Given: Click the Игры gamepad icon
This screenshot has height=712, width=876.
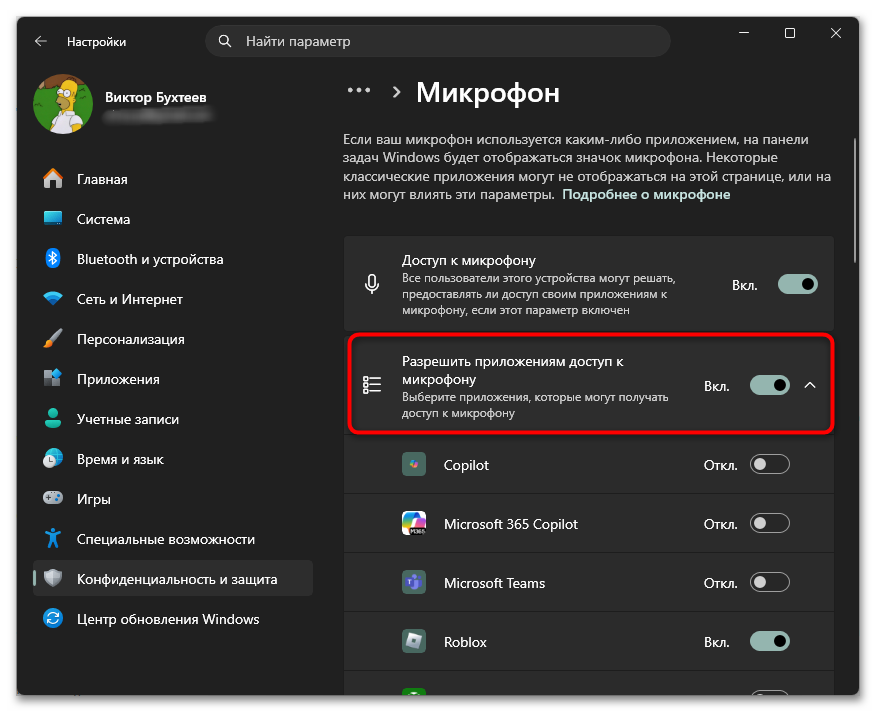Looking at the screenshot, I should tap(53, 498).
